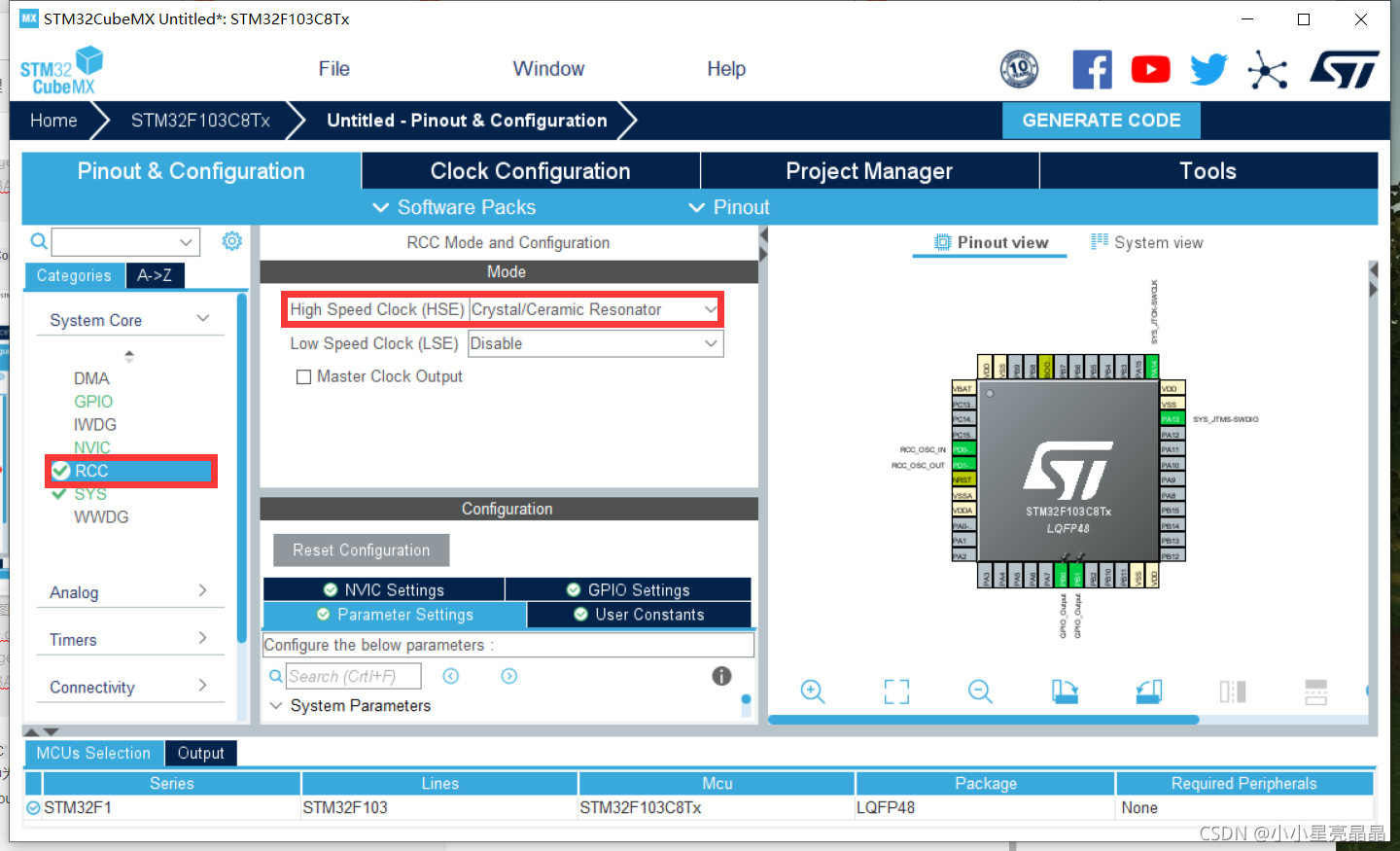Go to next parameter search result
Viewport: 1400px width, 851px height.
tap(509, 676)
